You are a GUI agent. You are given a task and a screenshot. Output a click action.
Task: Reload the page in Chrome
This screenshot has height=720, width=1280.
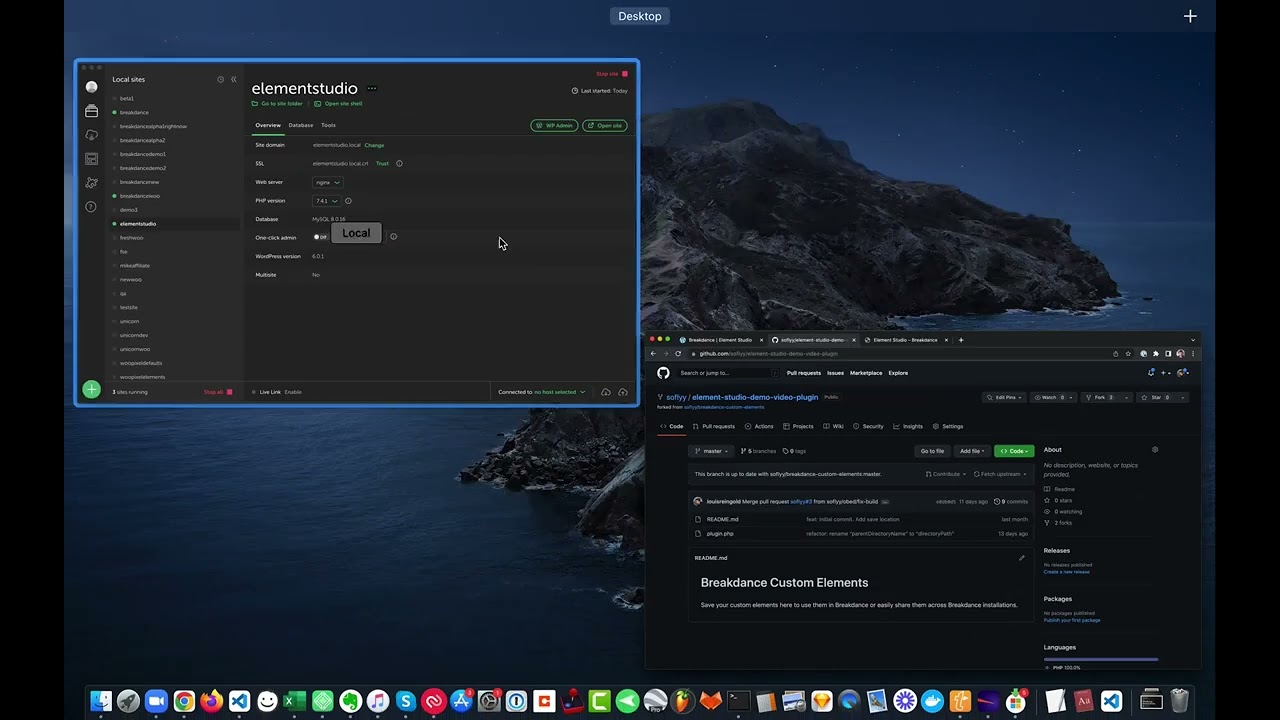(678, 354)
